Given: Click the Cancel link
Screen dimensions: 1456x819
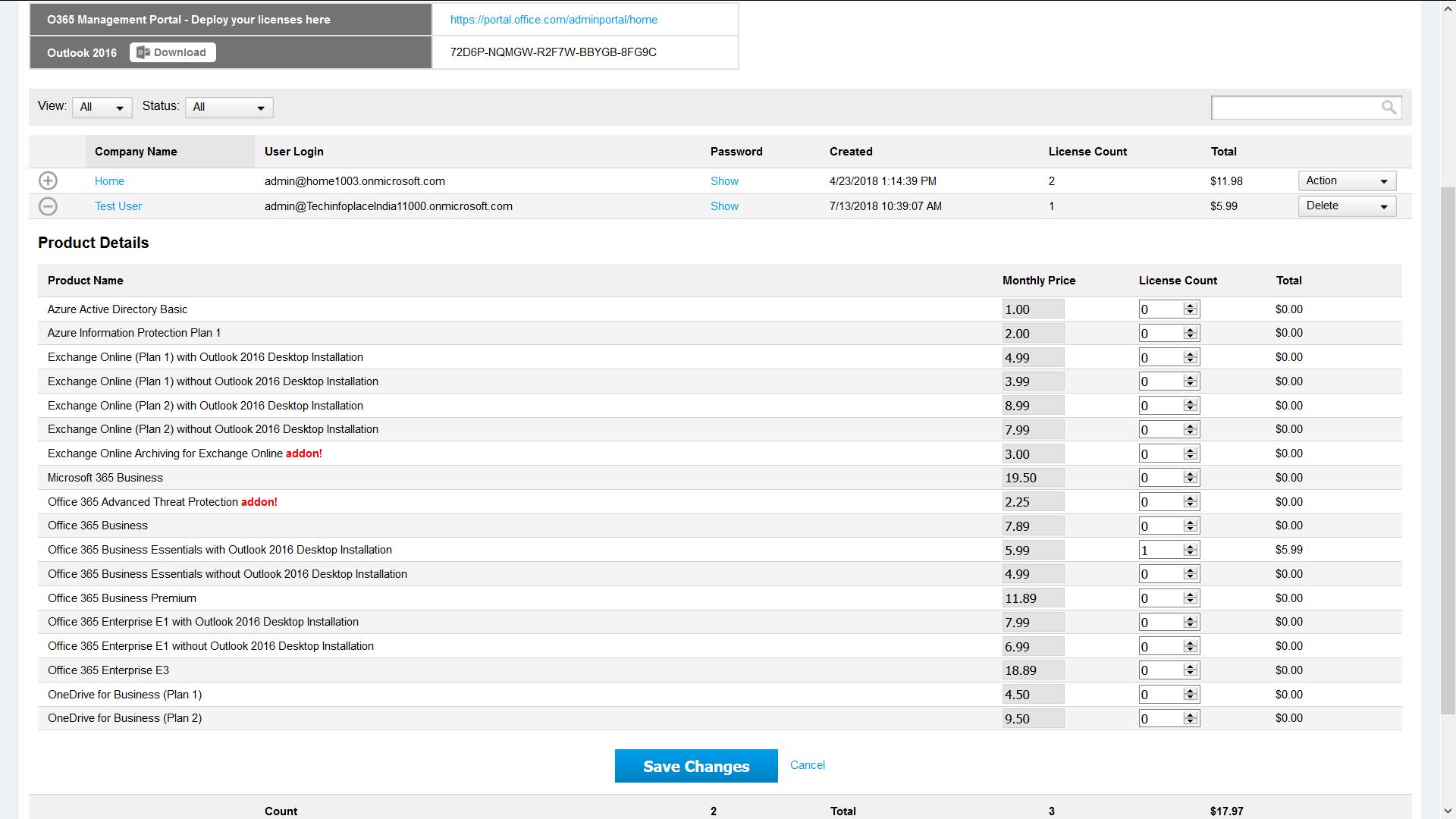Looking at the screenshot, I should [807, 765].
